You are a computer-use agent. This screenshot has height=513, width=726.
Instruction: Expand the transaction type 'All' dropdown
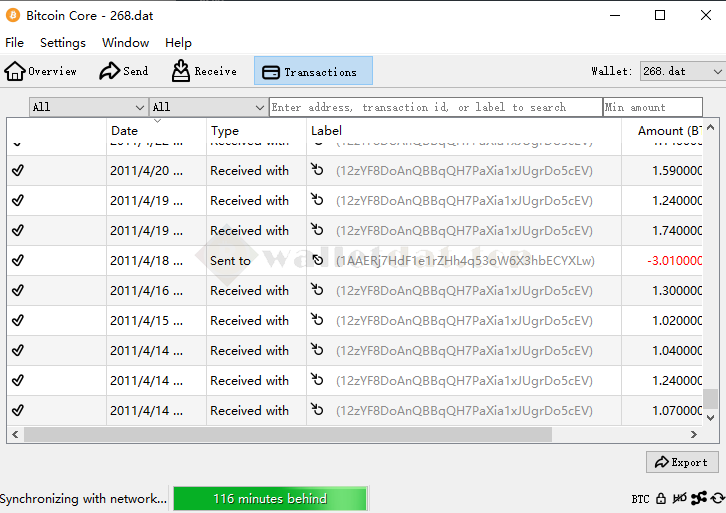208,107
